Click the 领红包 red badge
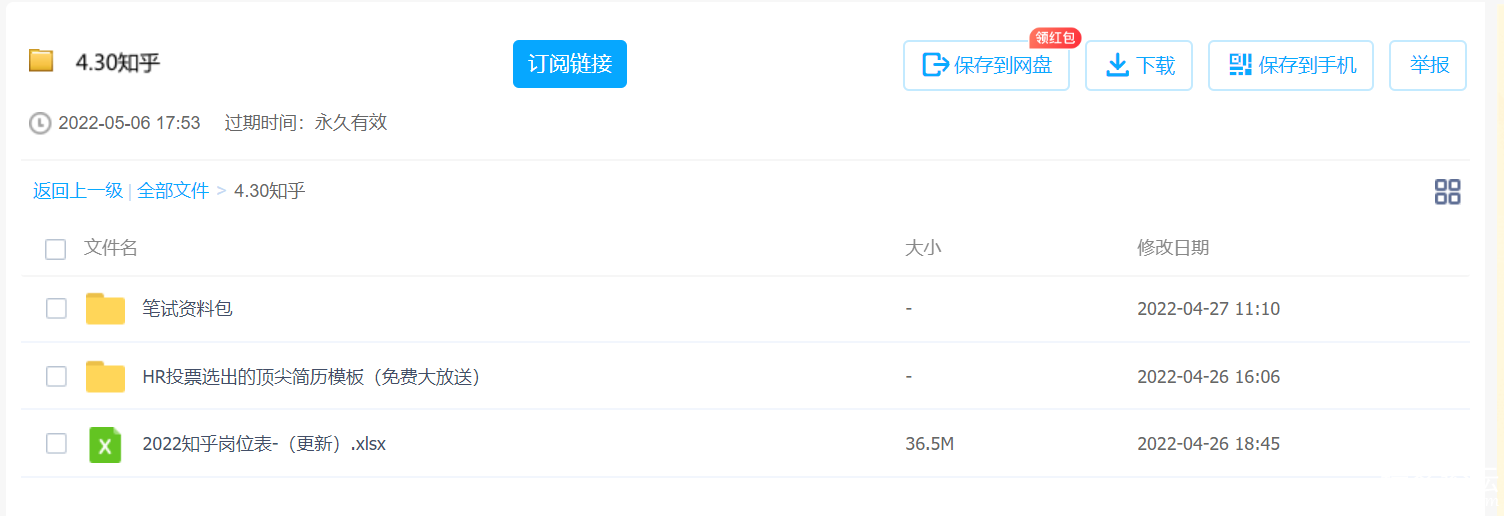1504x516 pixels. click(x=1055, y=38)
